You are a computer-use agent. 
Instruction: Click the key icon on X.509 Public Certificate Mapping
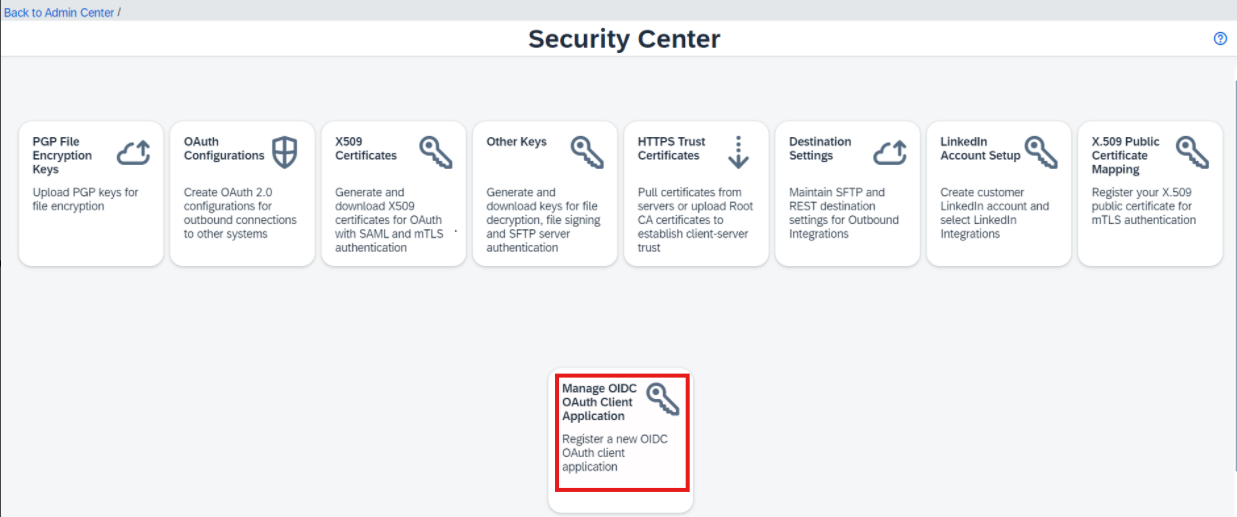(x=1193, y=152)
